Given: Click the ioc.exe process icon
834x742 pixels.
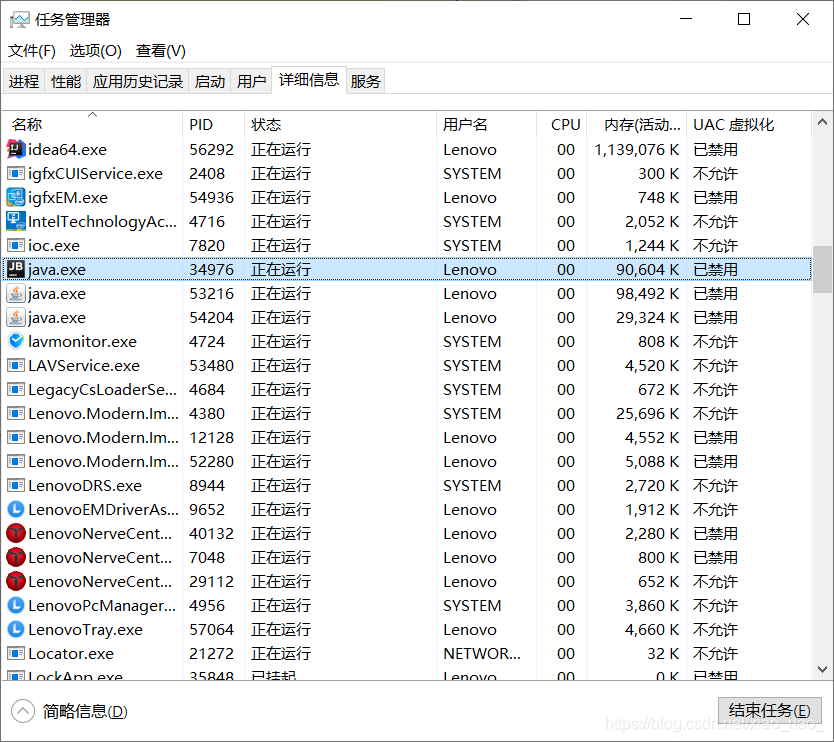Looking at the screenshot, I should point(16,245).
